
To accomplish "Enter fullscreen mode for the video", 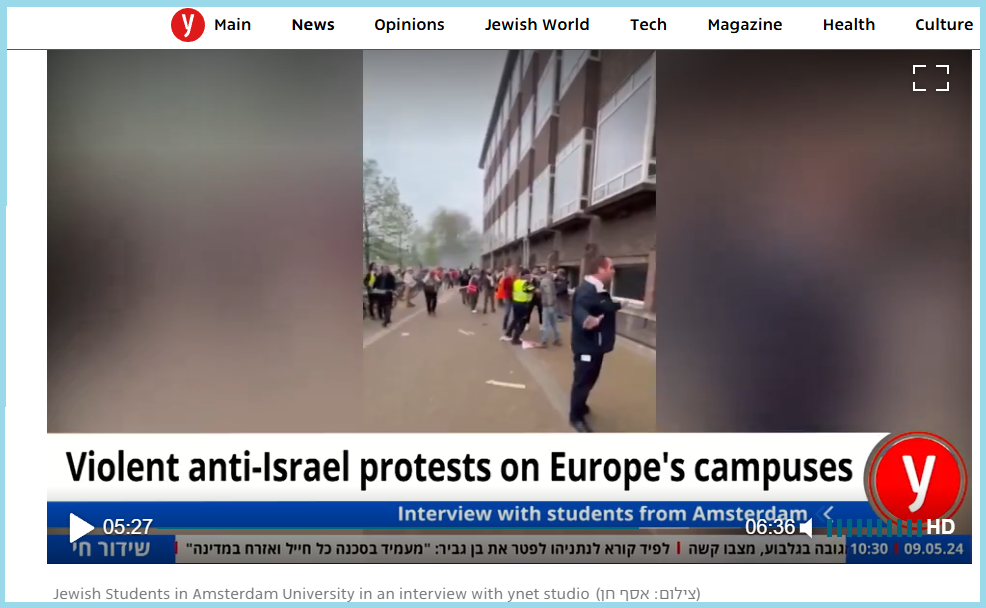I will click(x=931, y=78).
